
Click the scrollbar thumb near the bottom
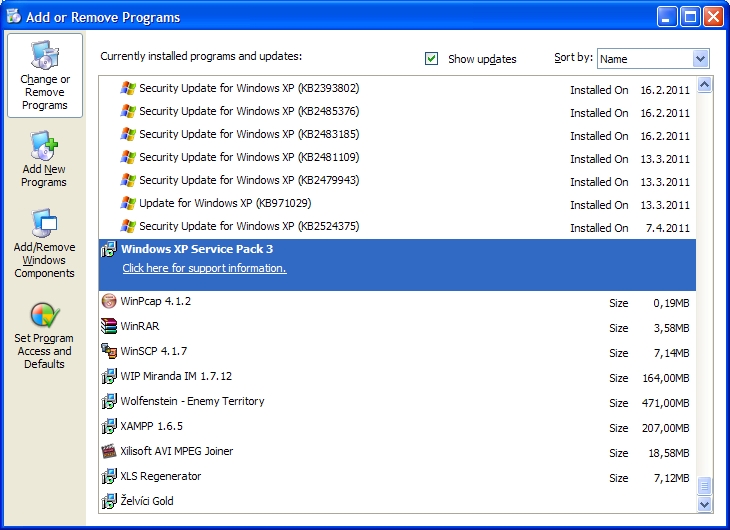704,486
